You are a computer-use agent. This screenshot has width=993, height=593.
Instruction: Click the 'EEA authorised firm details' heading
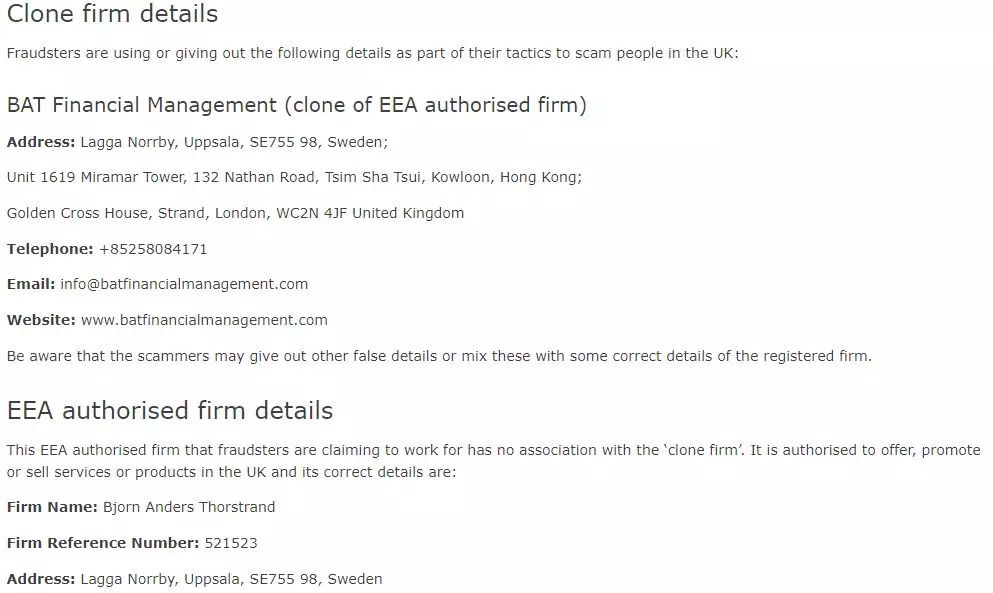point(170,411)
